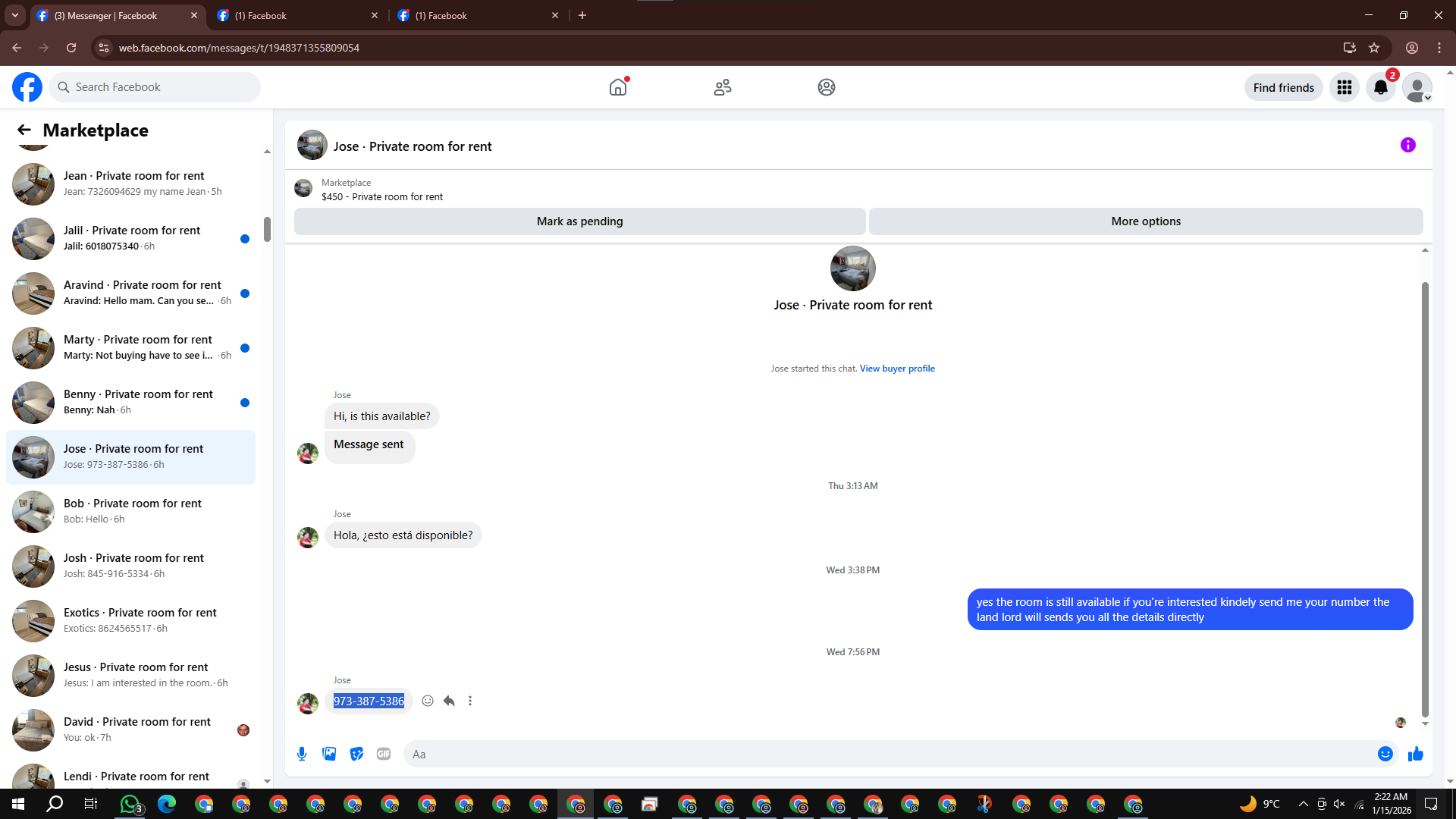The width and height of the screenshot is (1456, 819).
Task: Open Jalil's Private room conversation
Action: [x=130, y=238]
